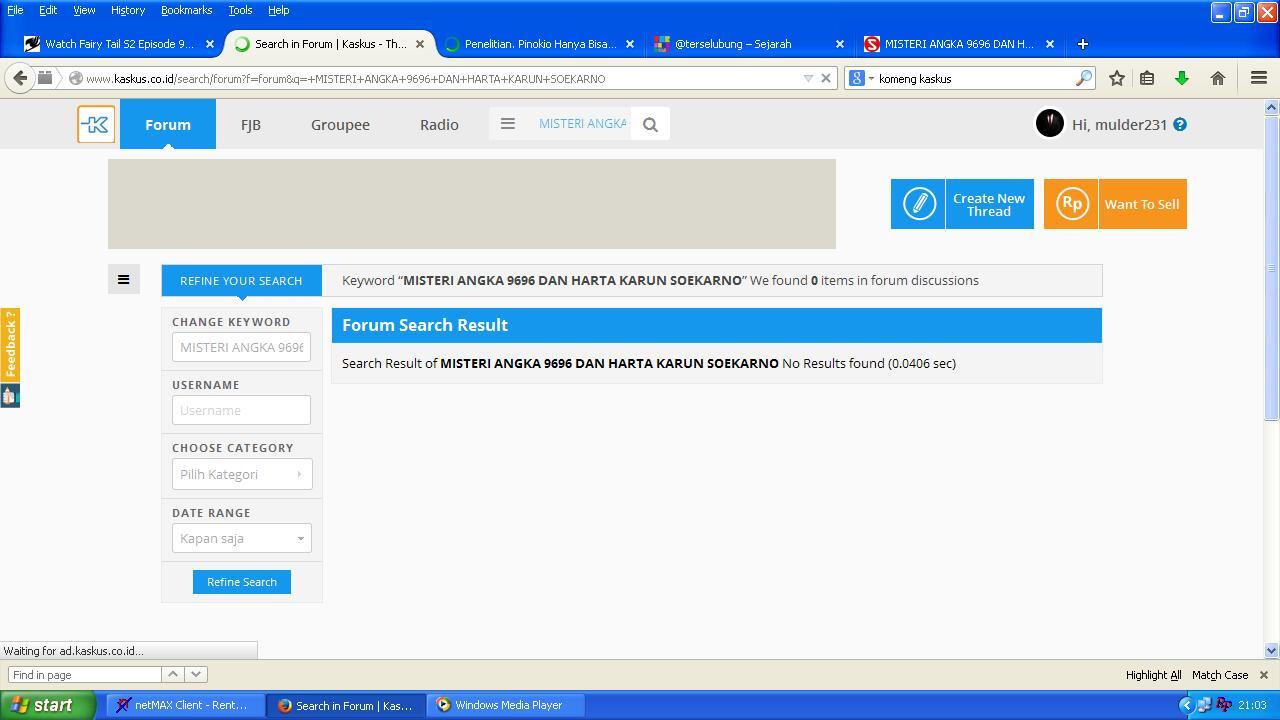The width and height of the screenshot is (1280, 720).
Task: Switch to the Penelitian Pinokio tab
Action: tap(538, 44)
